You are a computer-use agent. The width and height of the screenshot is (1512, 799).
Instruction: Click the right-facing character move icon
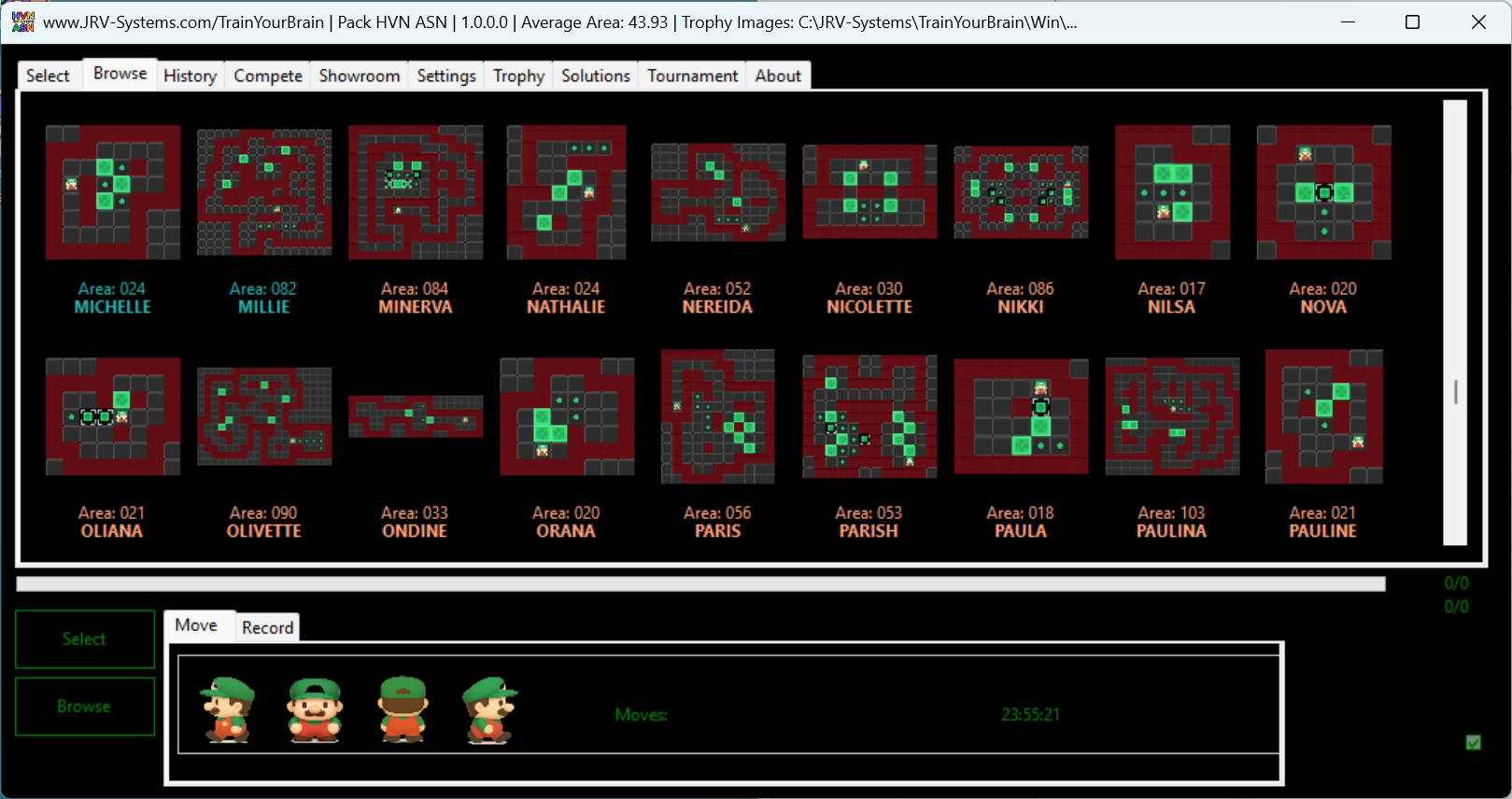click(490, 709)
